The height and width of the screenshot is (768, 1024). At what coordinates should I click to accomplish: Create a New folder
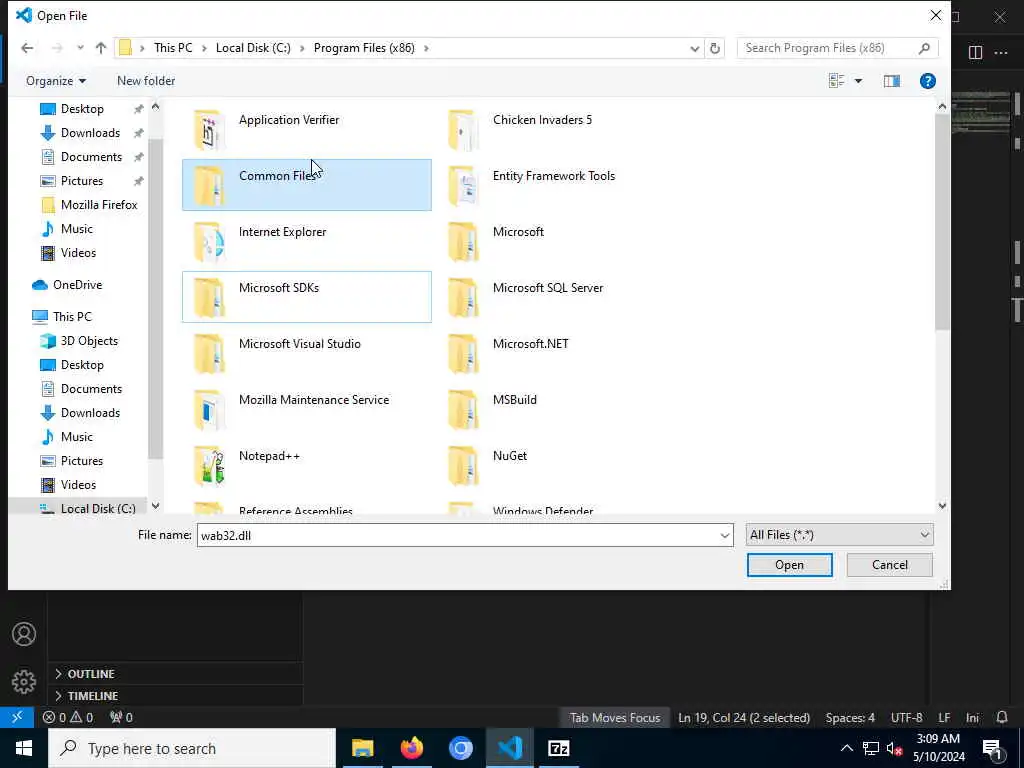146,81
